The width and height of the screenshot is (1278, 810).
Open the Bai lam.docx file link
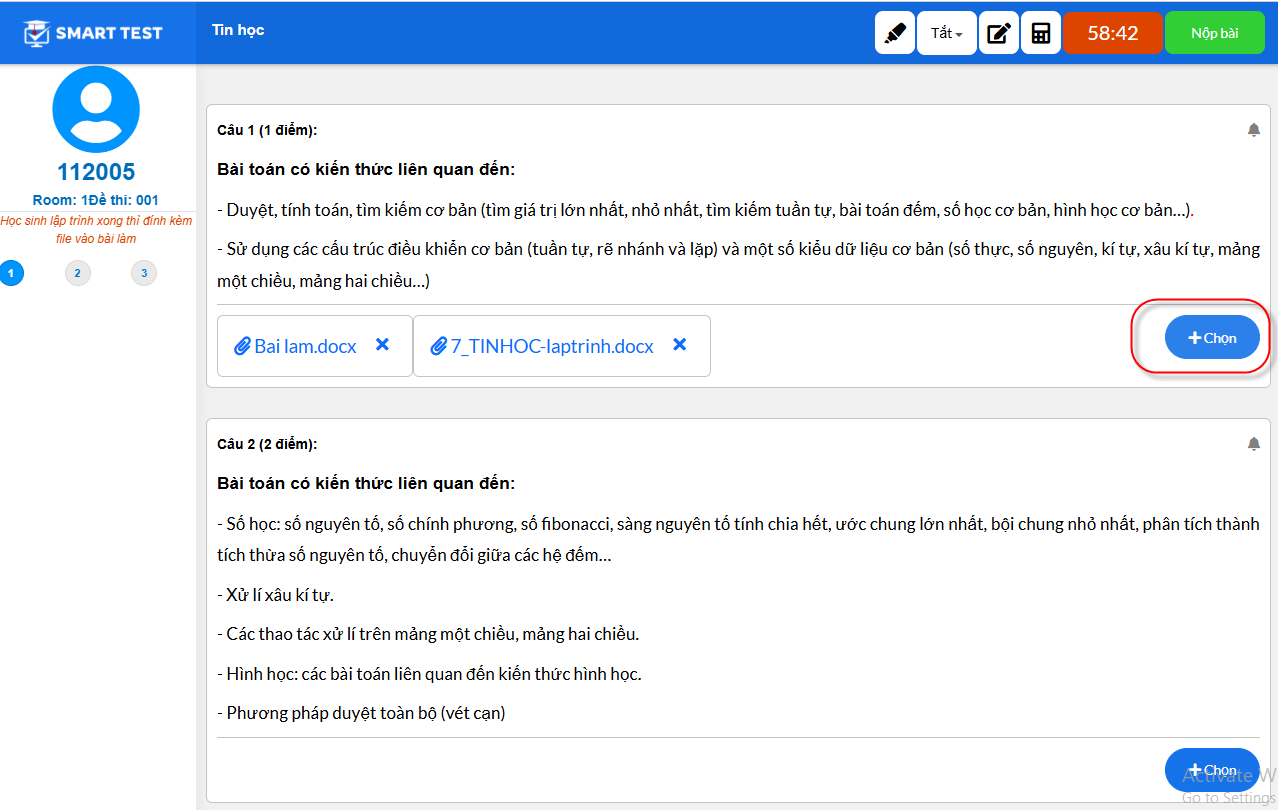(x=296, y=346)
